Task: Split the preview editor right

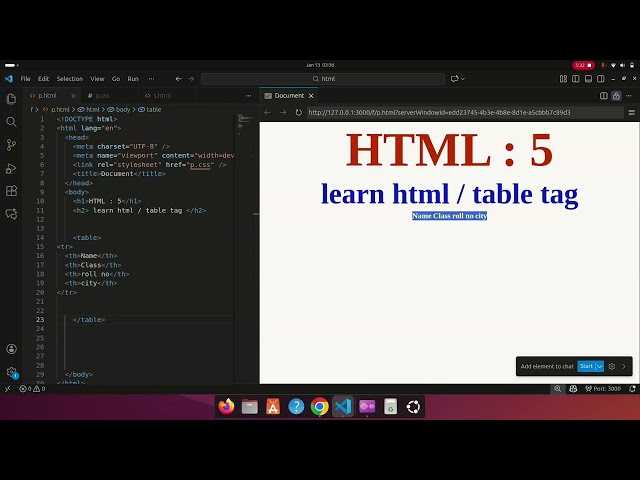Action: point(604,96)
